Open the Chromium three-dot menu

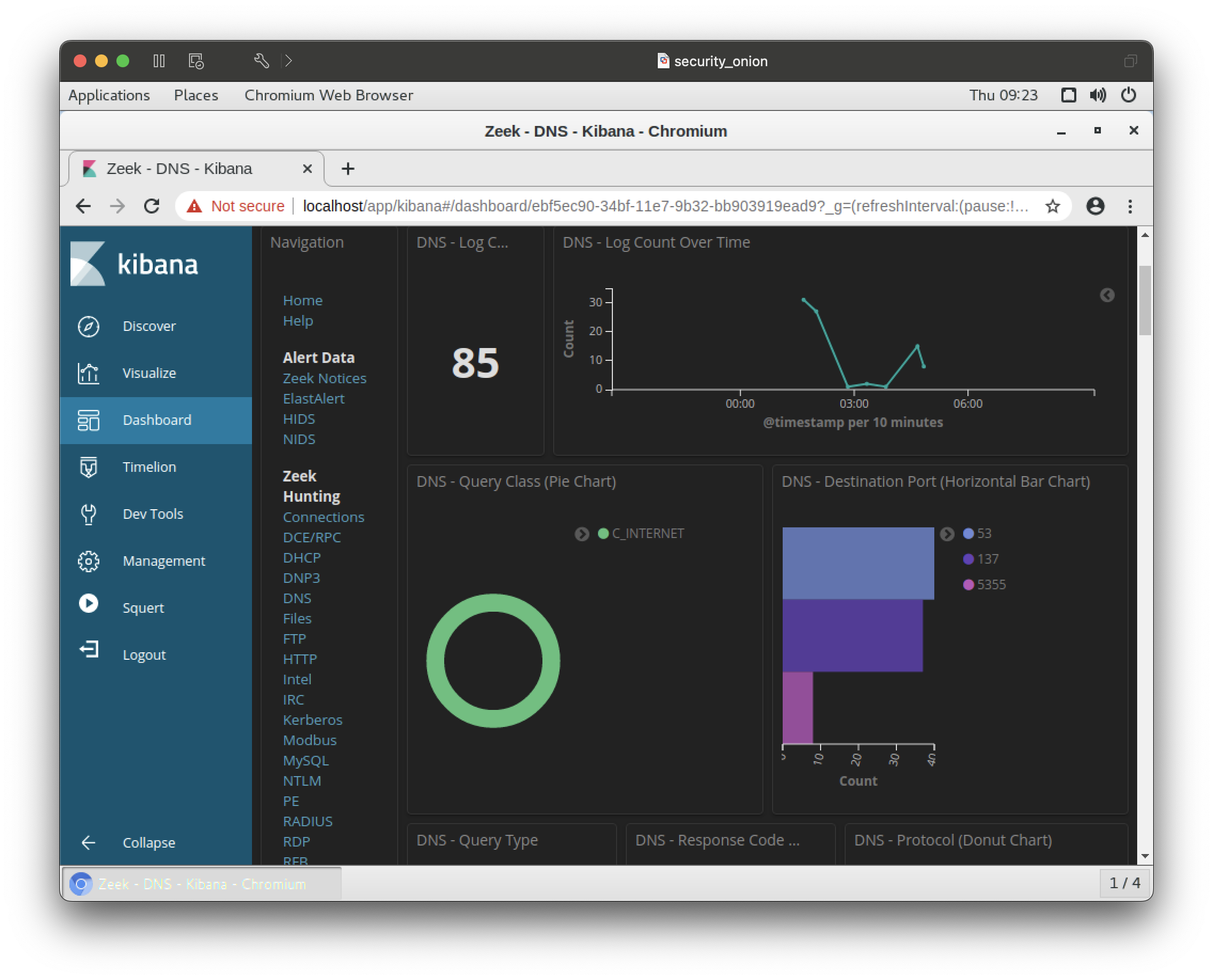click(1130, 206)
